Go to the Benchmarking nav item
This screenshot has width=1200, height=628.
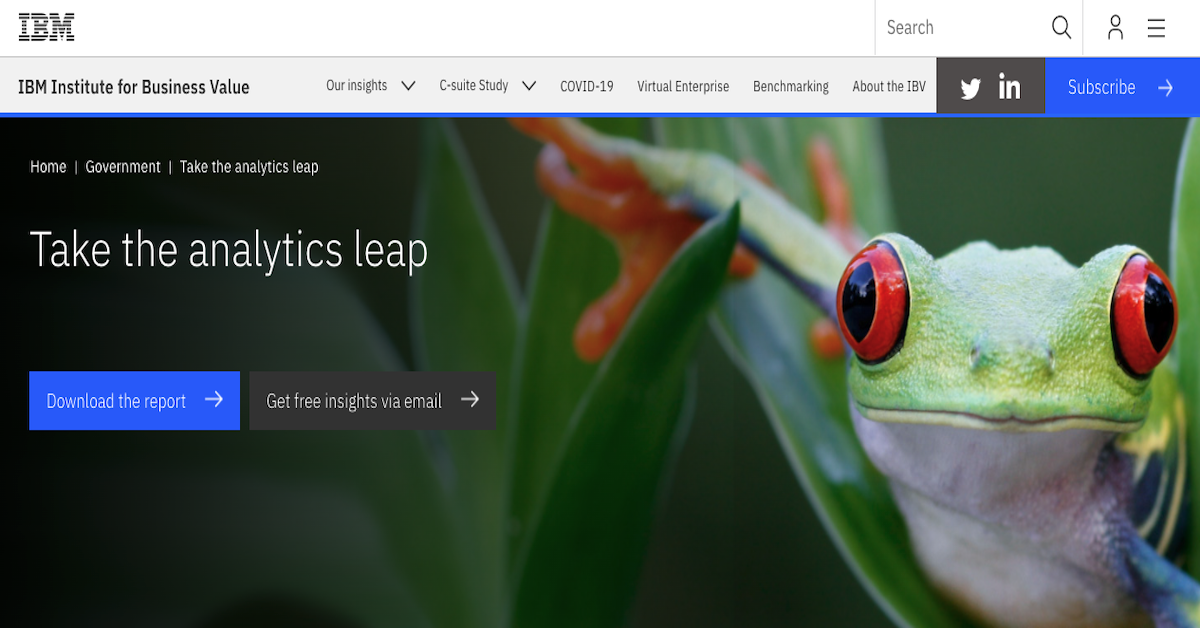pyautogui.click(x=791, y=87)
